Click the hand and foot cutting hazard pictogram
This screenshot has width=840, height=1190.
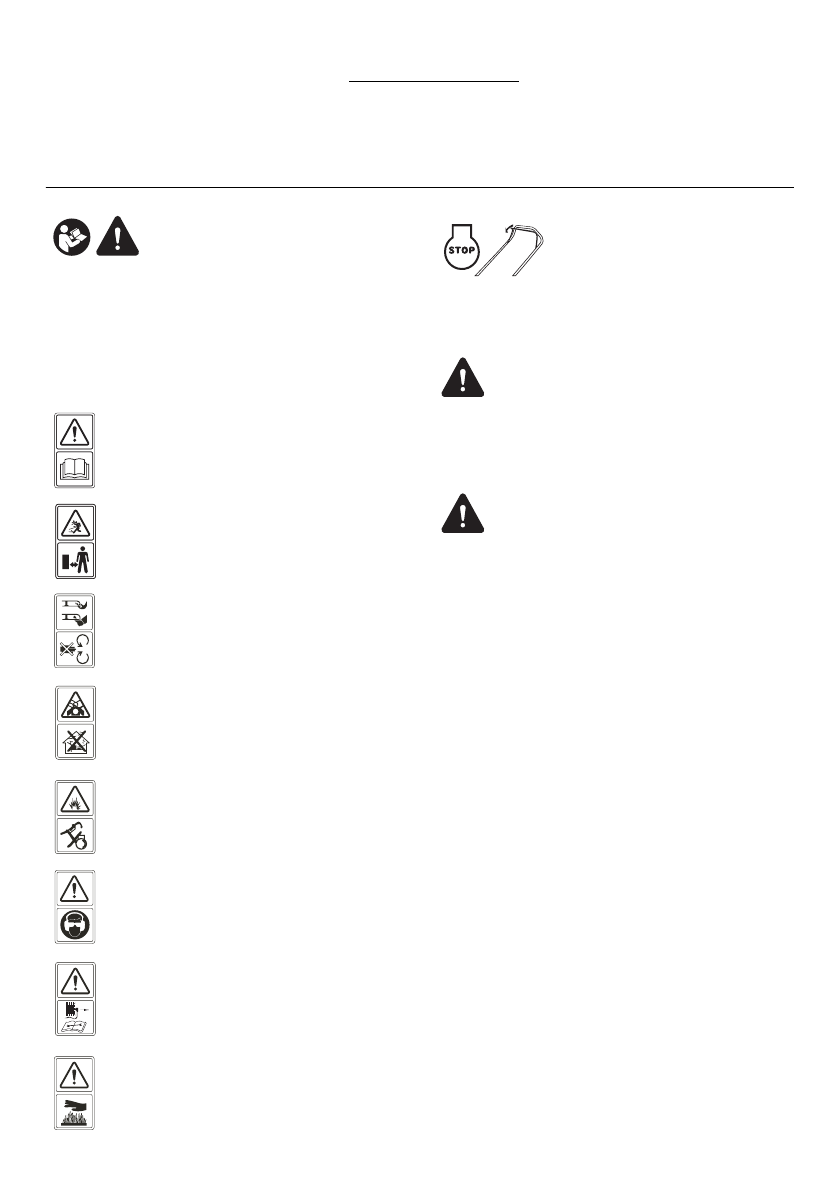click(75, 612)
